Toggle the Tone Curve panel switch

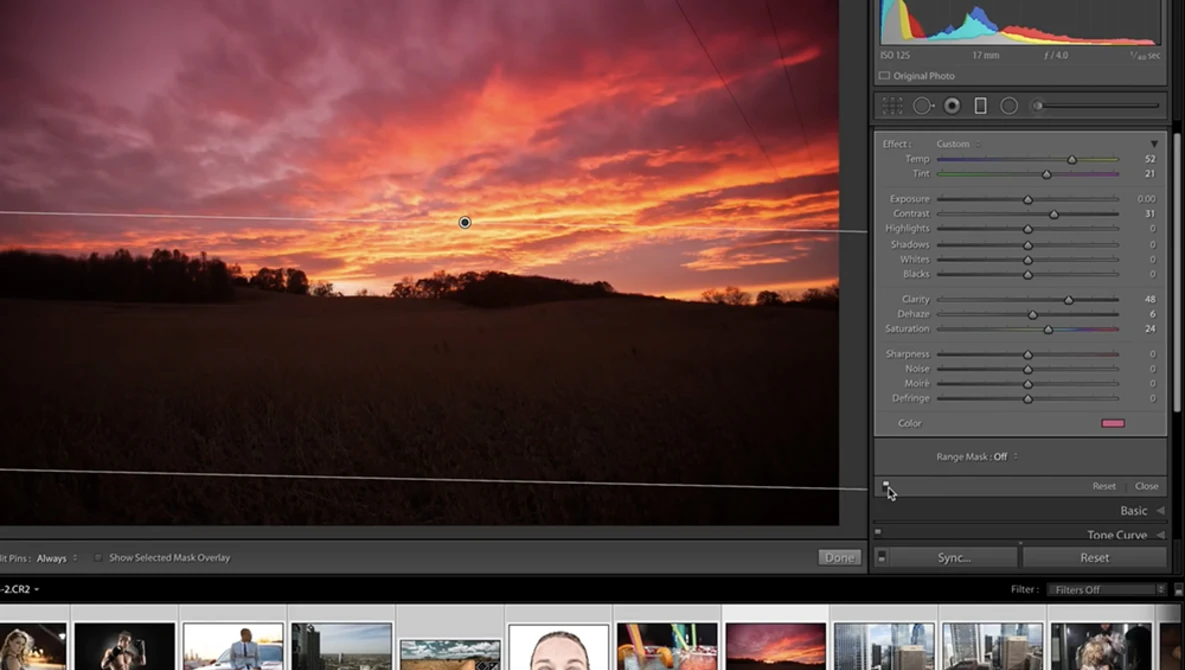(878, 532)
